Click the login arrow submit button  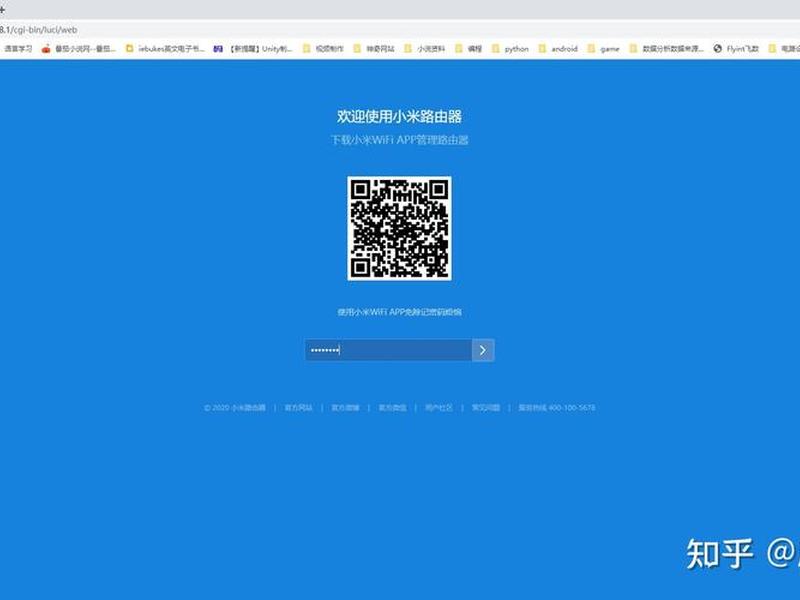[x=483, y=350]
